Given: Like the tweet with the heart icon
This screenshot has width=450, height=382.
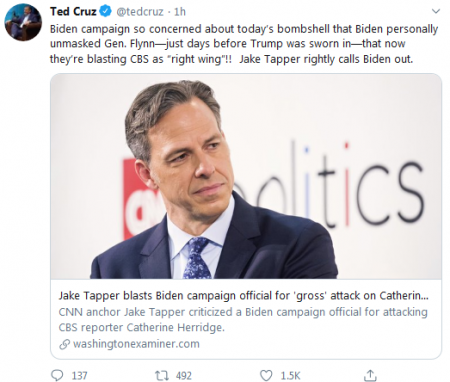Looking at the screenshot, I should click(266, 375).
